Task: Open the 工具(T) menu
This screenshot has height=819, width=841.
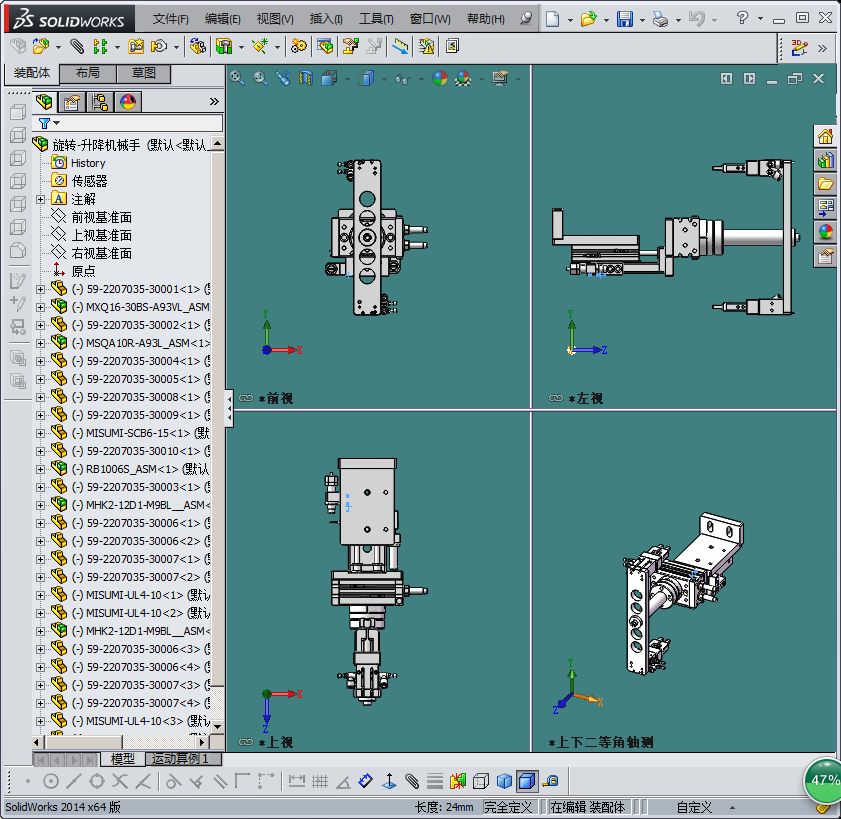Action: pos(376,19)
